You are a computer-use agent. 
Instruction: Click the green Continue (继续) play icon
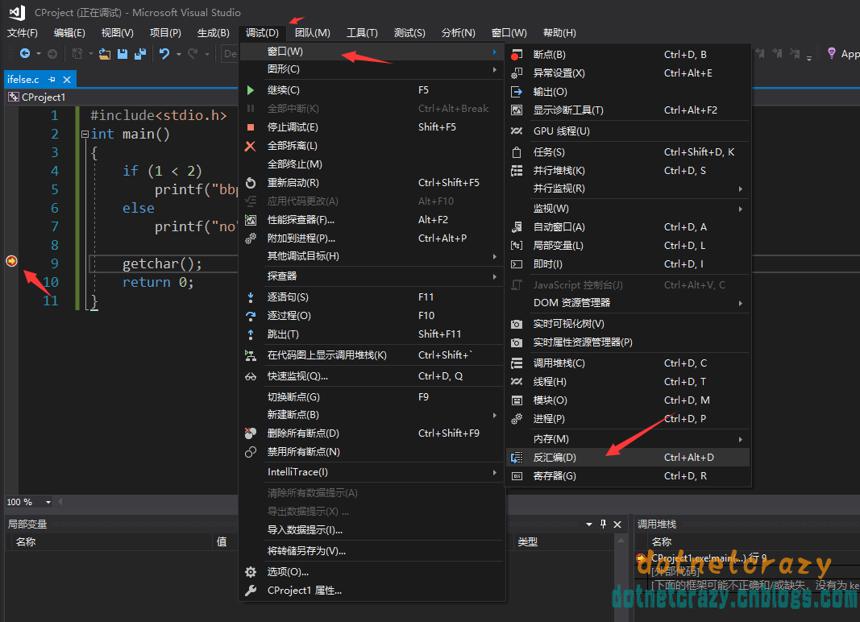coord(251,90)
